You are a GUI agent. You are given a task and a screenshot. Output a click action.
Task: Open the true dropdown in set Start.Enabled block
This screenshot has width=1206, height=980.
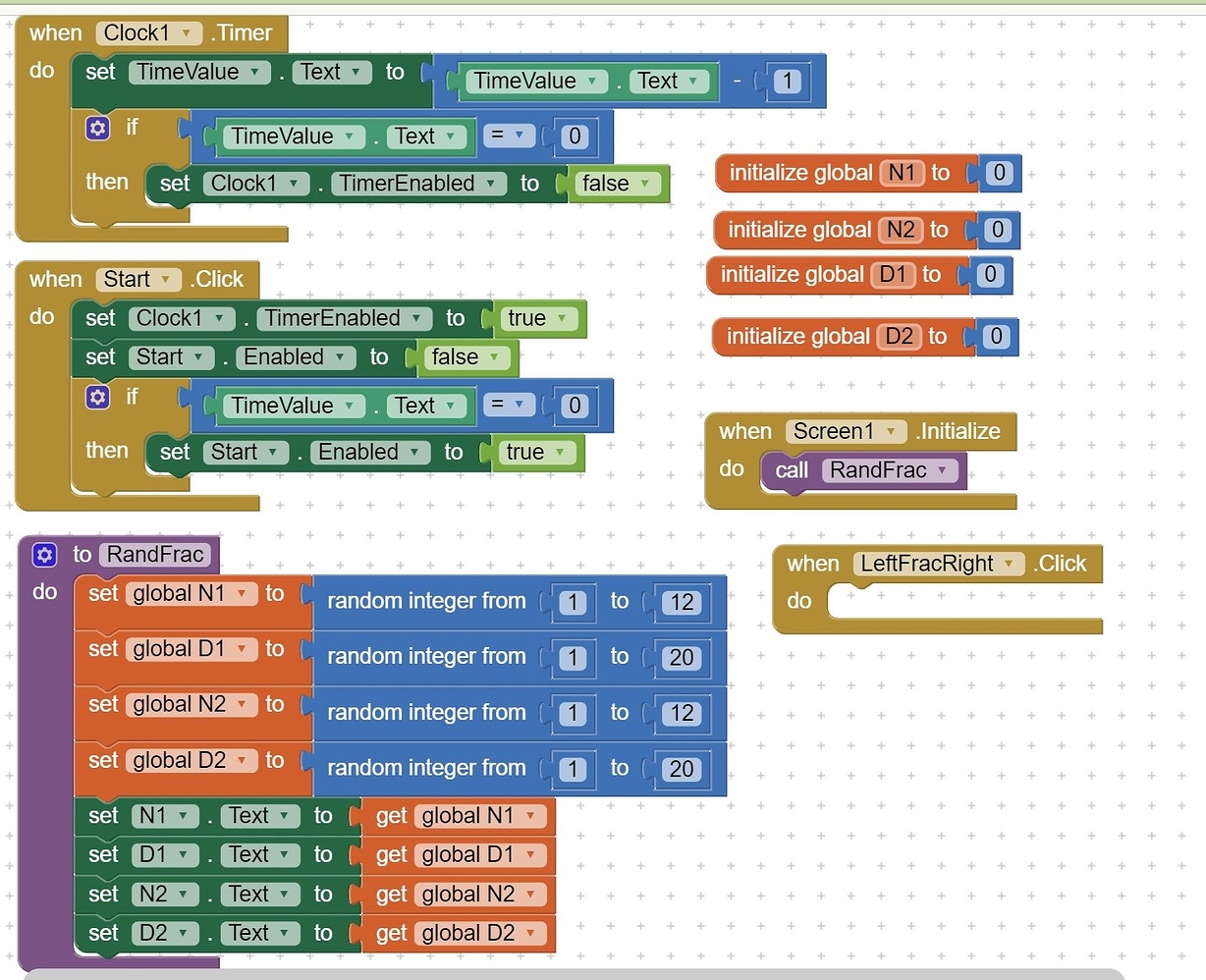(x=561, y=452)
